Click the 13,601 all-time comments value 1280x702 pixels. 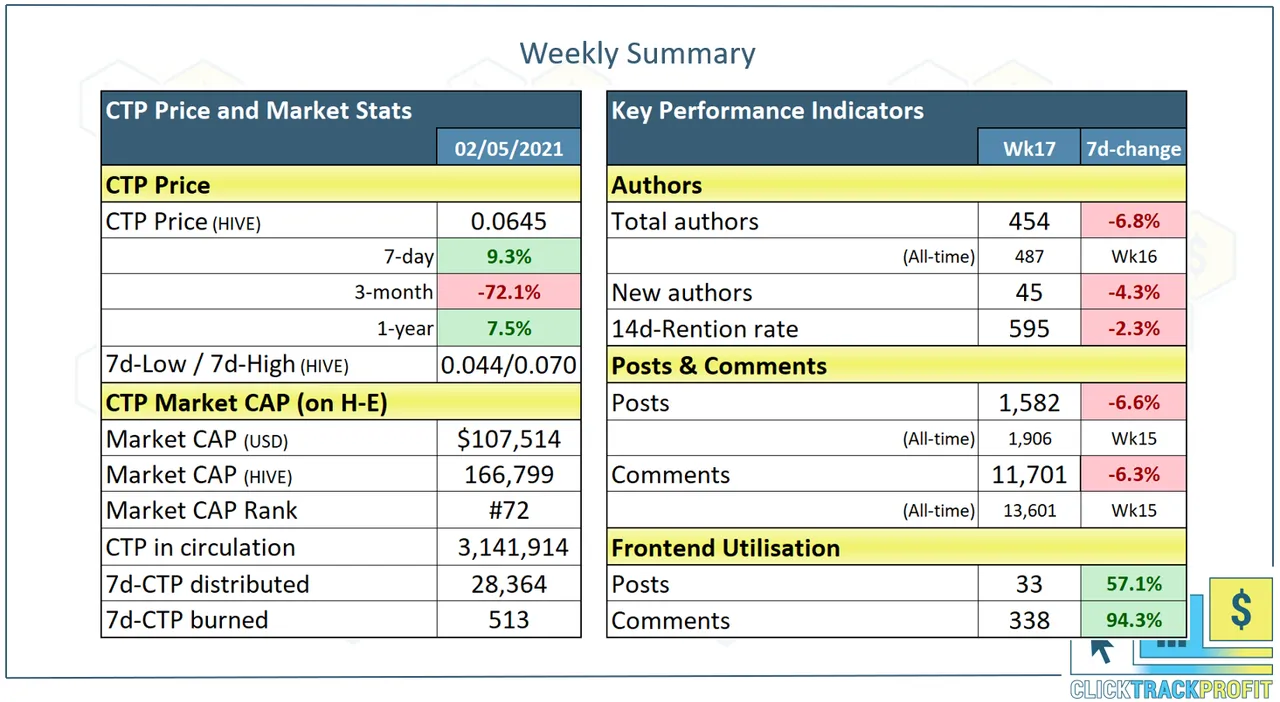(x=1029, y=510)
